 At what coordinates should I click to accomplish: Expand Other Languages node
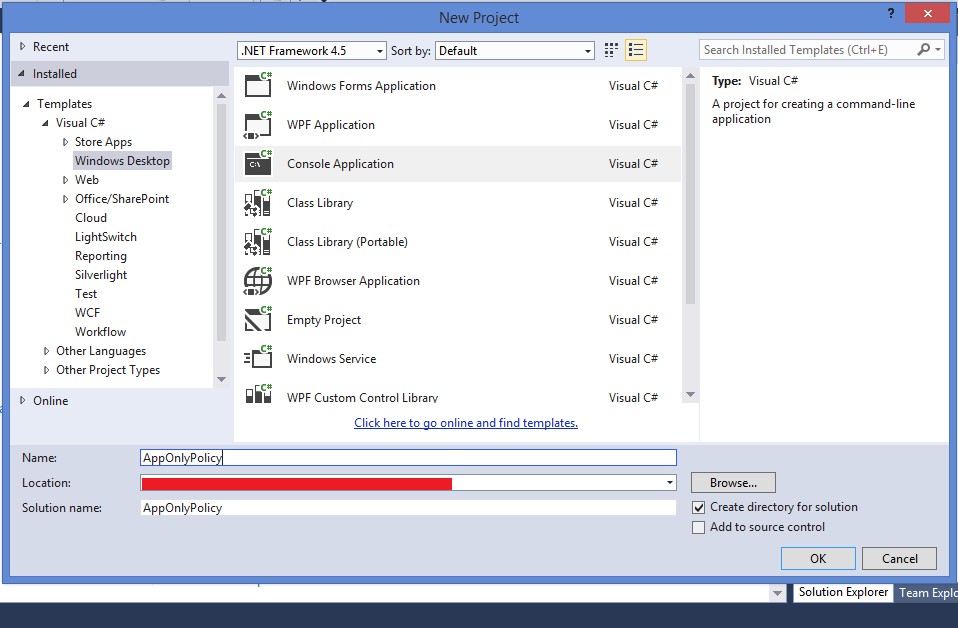46,351
